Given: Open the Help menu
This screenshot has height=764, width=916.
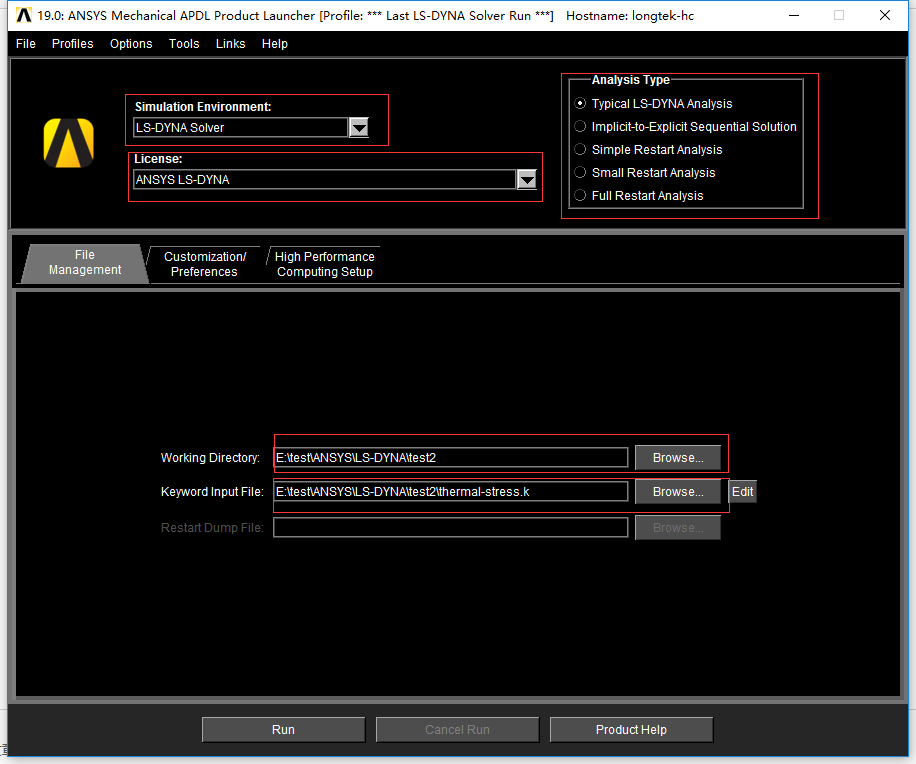Looking at the screenshot, I should pos(274,43).
